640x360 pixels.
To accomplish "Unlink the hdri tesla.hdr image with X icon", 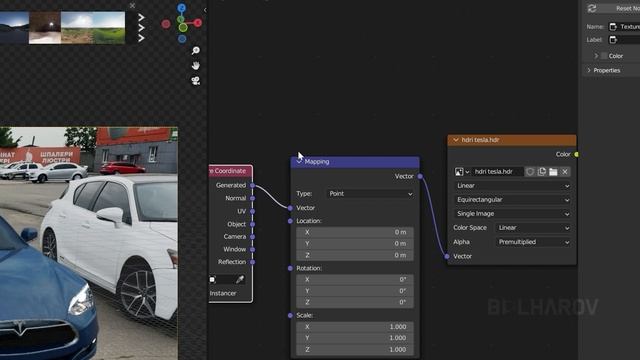I will (x=565, y=172).
